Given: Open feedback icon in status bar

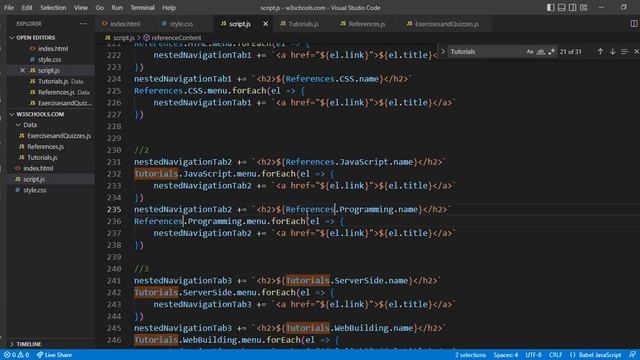Looking at the screenshot, I should point(632,355).
